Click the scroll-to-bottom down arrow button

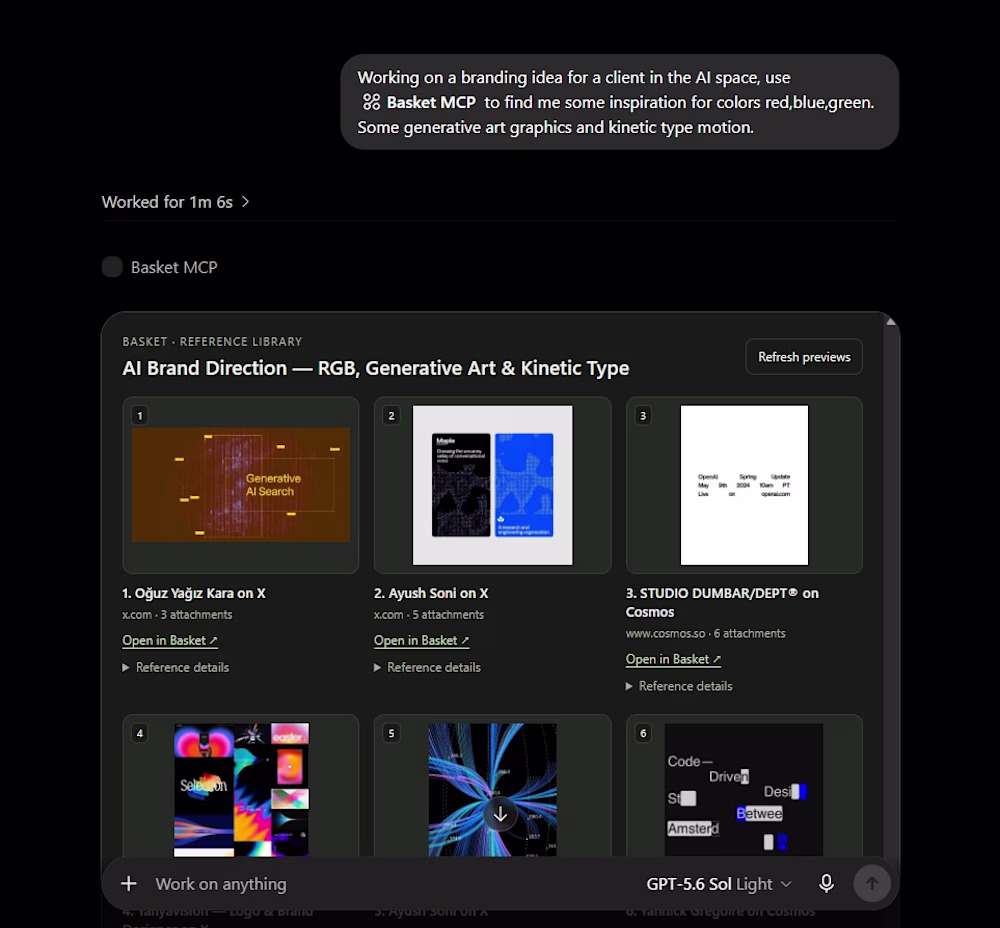[501, 814]
